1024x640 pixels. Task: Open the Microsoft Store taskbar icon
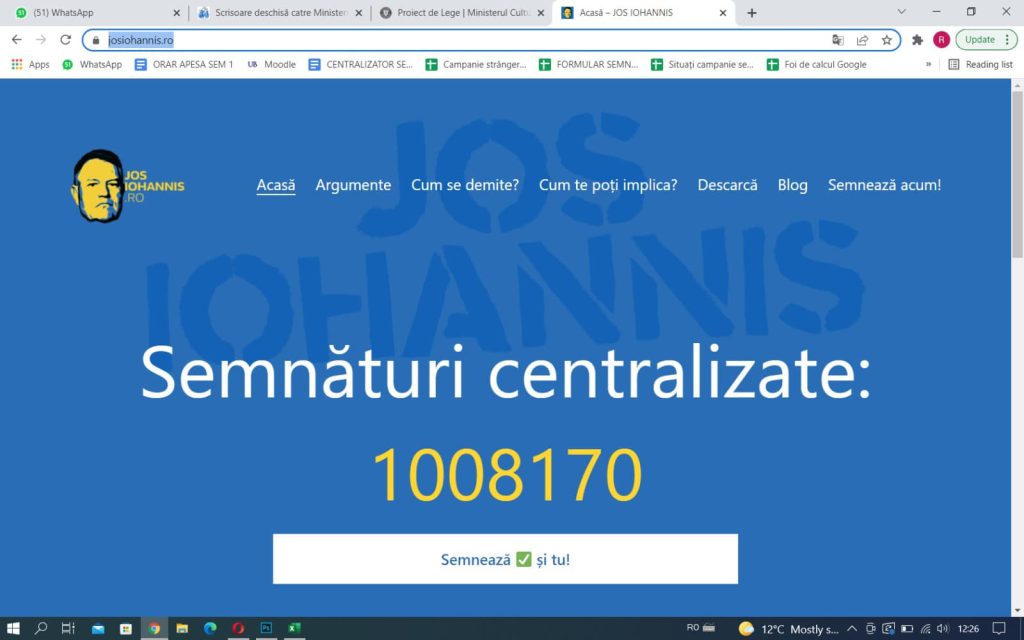[x=126, y=628]
